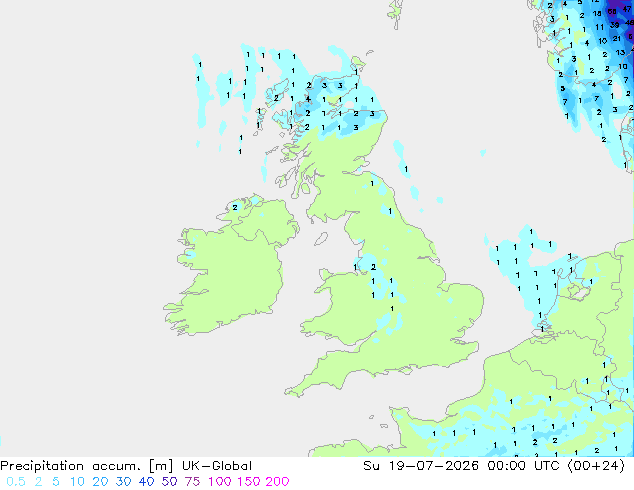Image resolution: width=634 pixels, height=490 pixels.
Task: Click the 75 legend value
Action: pyautogui.click(x=192, y=482)
